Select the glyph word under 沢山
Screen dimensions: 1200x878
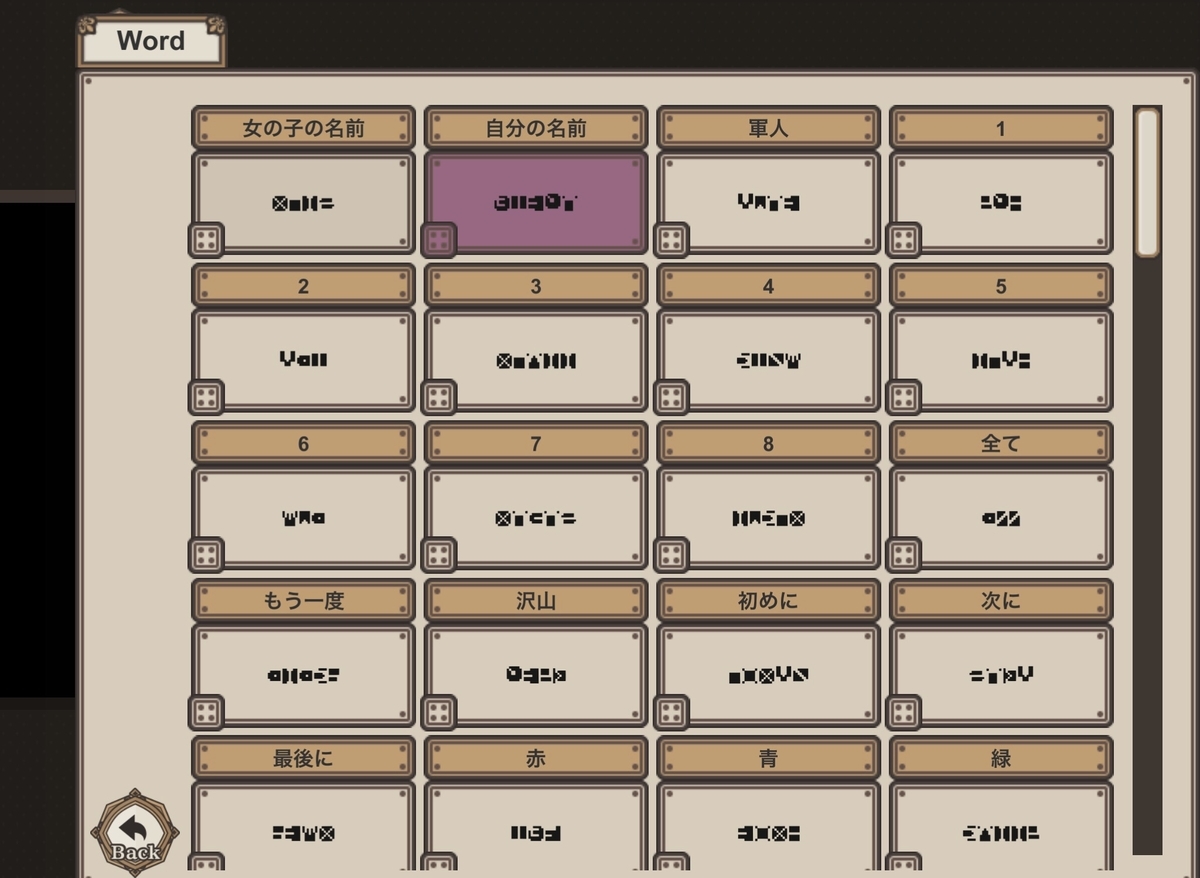tap(536, 675)
